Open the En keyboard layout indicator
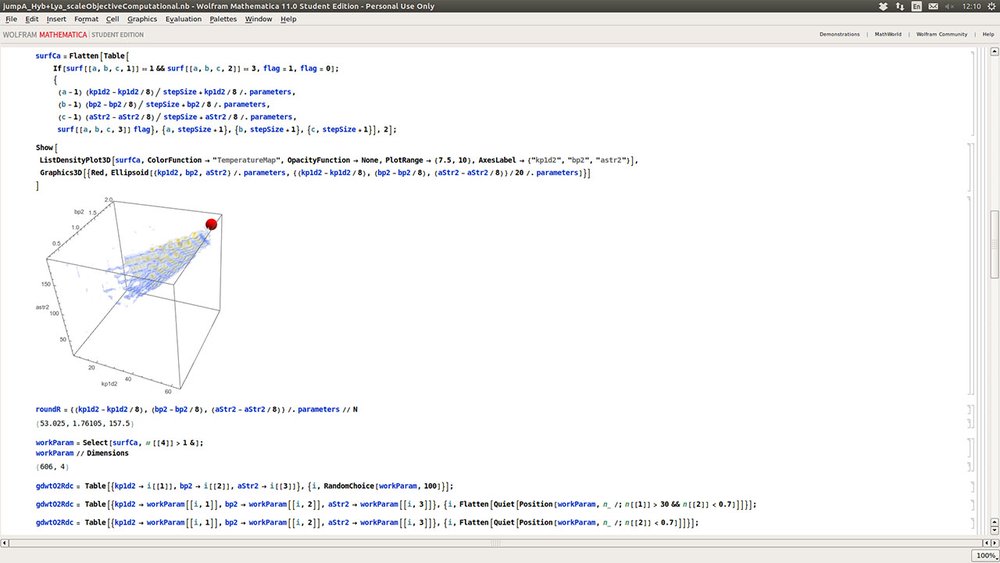The width and height of the screenshot is (1000, 563). (916, 6)
